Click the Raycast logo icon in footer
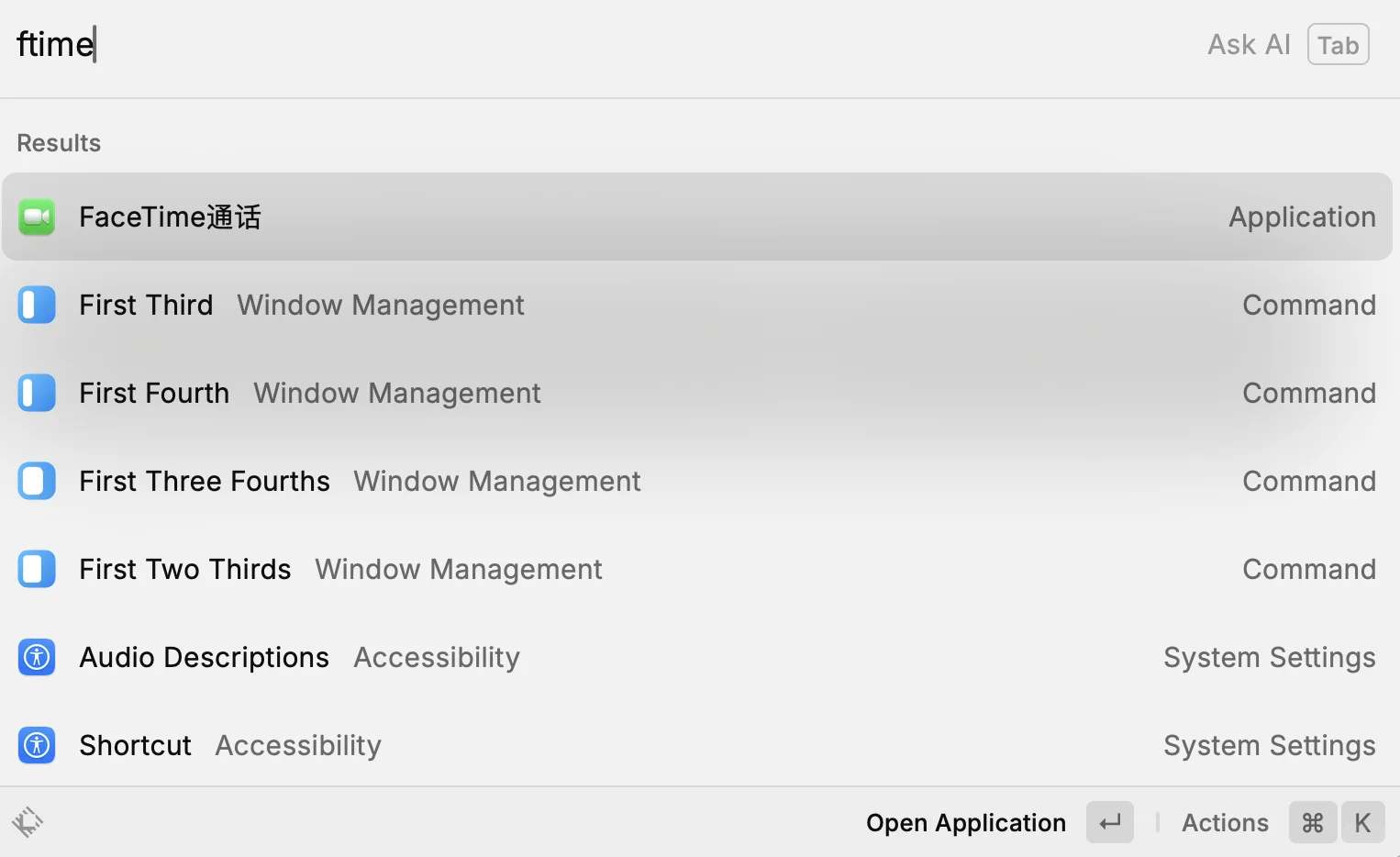 (28, 822)
